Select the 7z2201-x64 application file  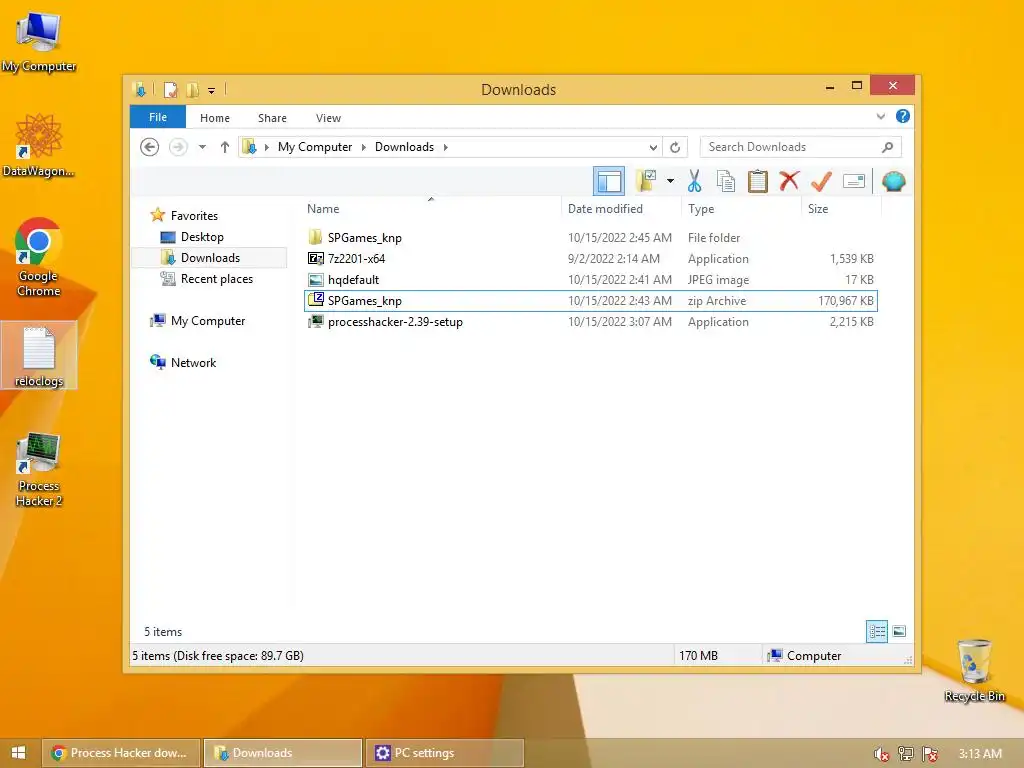tap(591, 259)
